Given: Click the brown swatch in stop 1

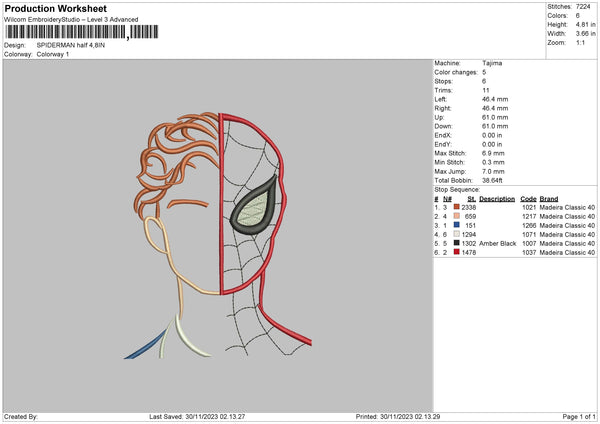Looking at the screenshot, I should [x=457, y=207].
